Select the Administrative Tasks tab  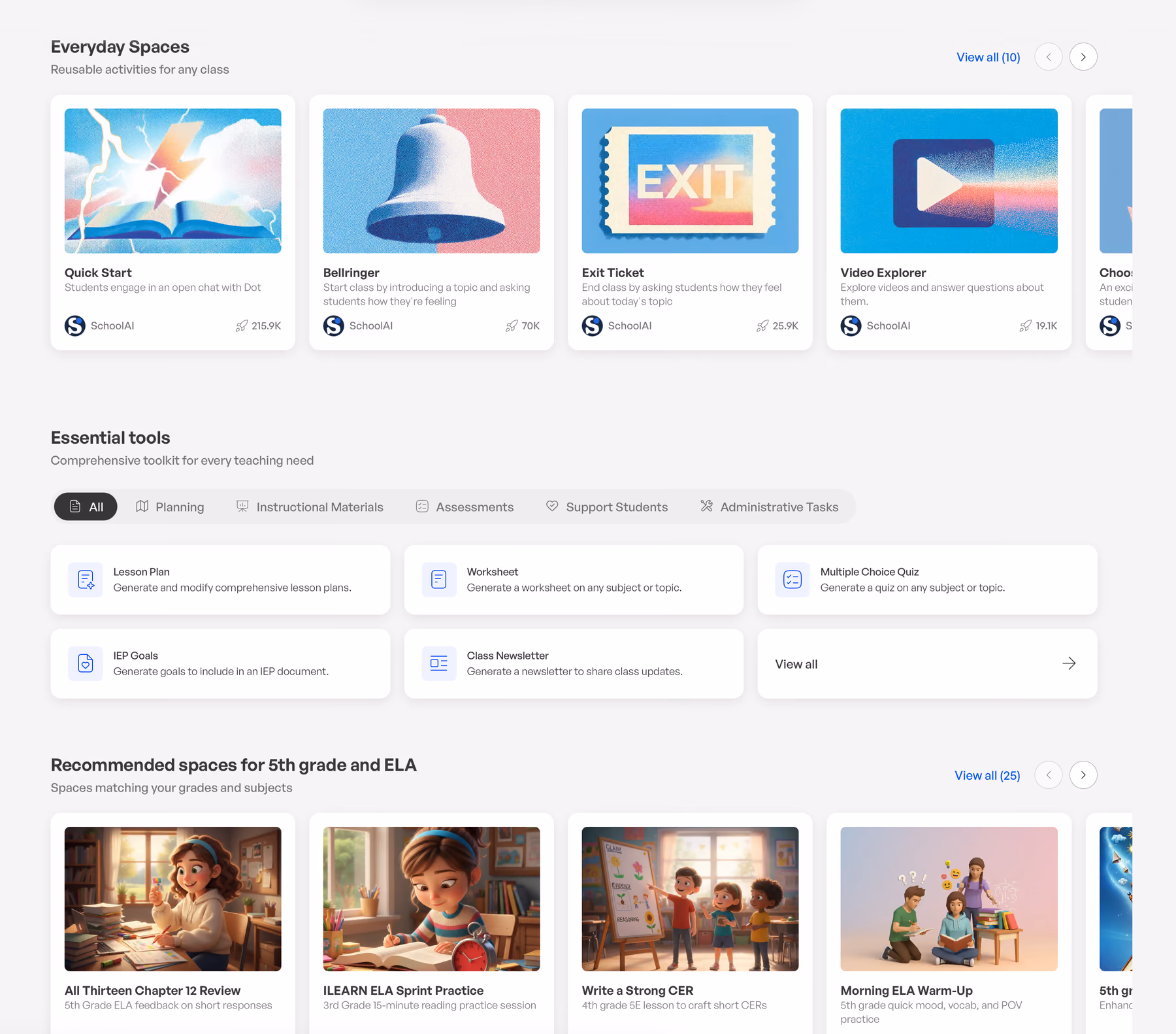769,507
